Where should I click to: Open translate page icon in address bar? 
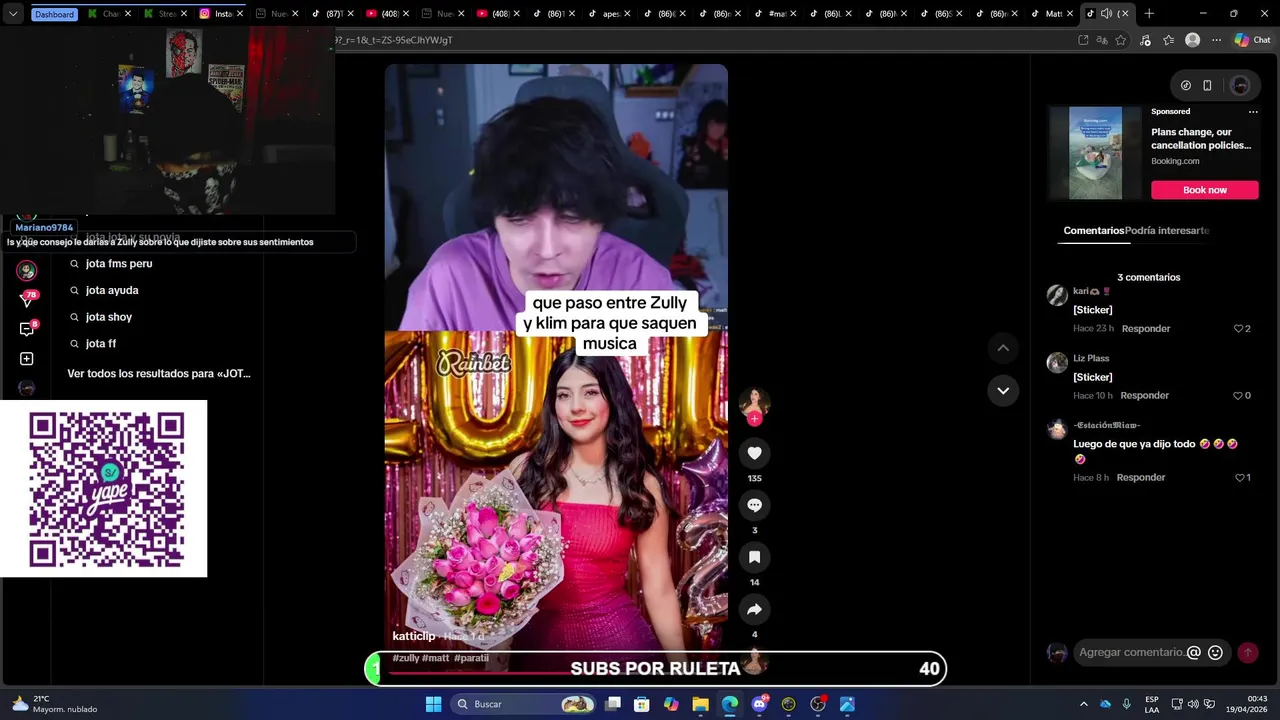[x=1102, y=40]
